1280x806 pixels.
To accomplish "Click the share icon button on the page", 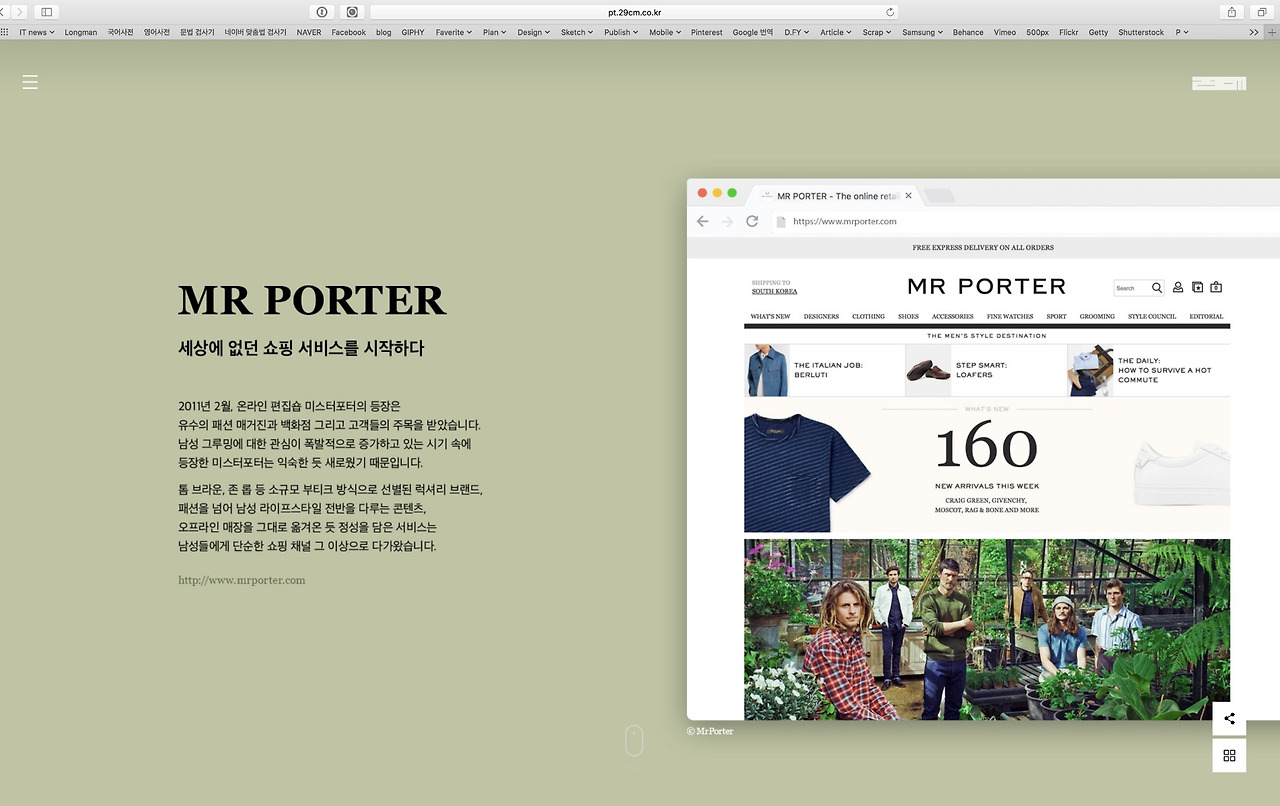I will click(1229, 718).
